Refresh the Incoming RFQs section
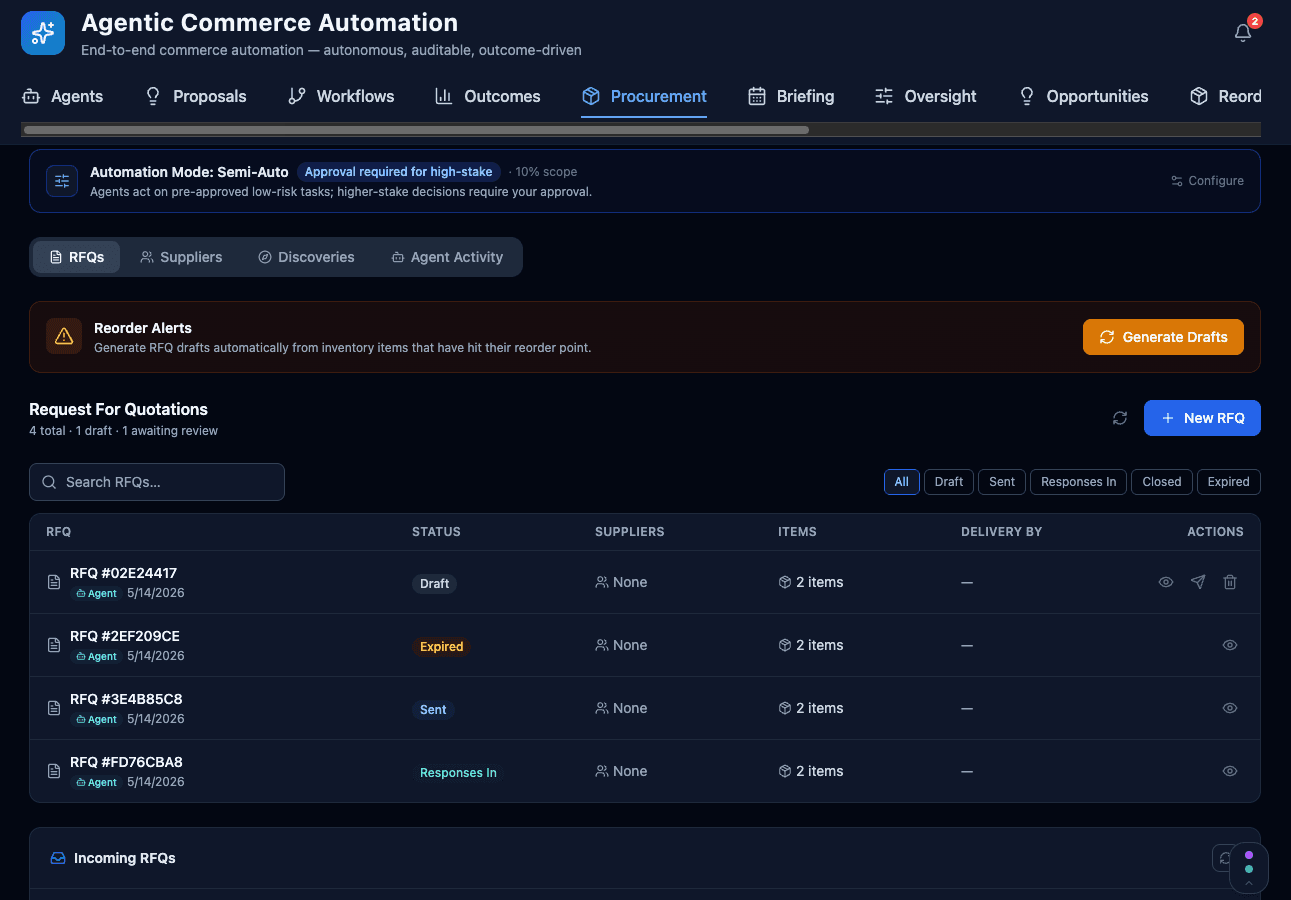The width and height of the screenshot is (1291, 900). pyautogui.click(x=1224, y=858)
